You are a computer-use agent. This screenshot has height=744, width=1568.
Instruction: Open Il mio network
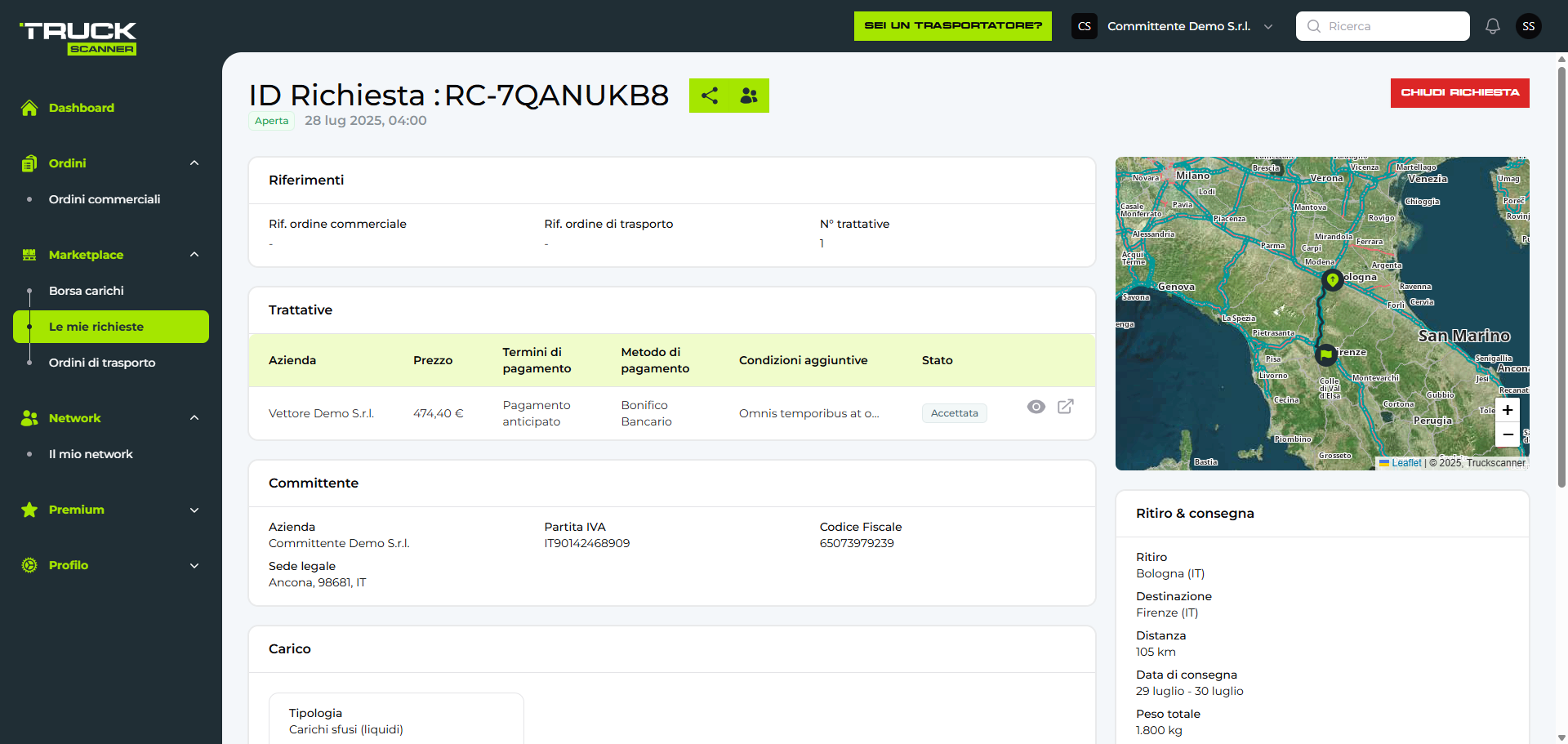point(91,454)
